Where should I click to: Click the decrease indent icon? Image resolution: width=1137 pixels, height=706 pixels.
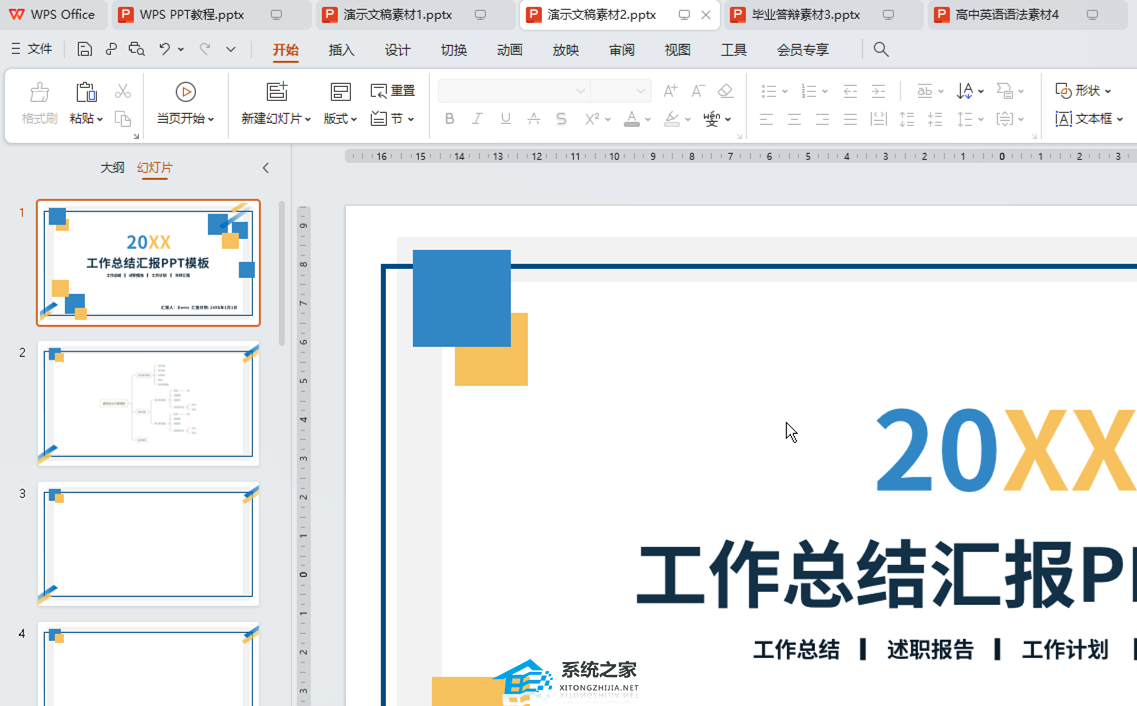click(850, 91)
